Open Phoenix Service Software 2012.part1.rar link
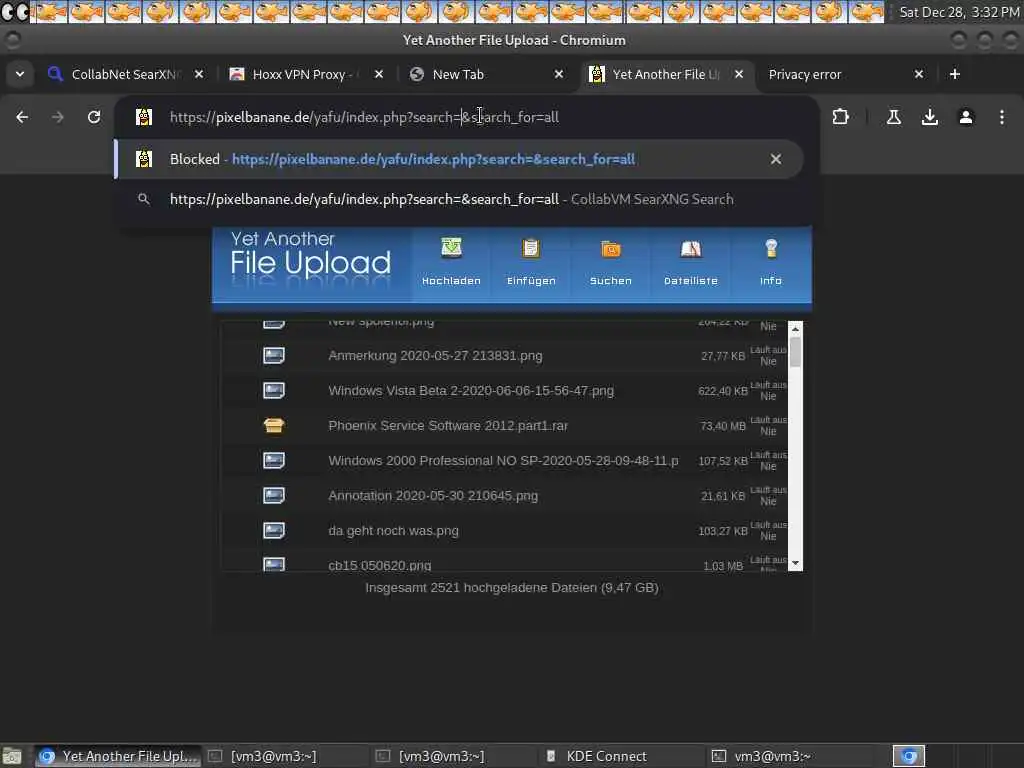1024x768 pixels. point(448,426)
